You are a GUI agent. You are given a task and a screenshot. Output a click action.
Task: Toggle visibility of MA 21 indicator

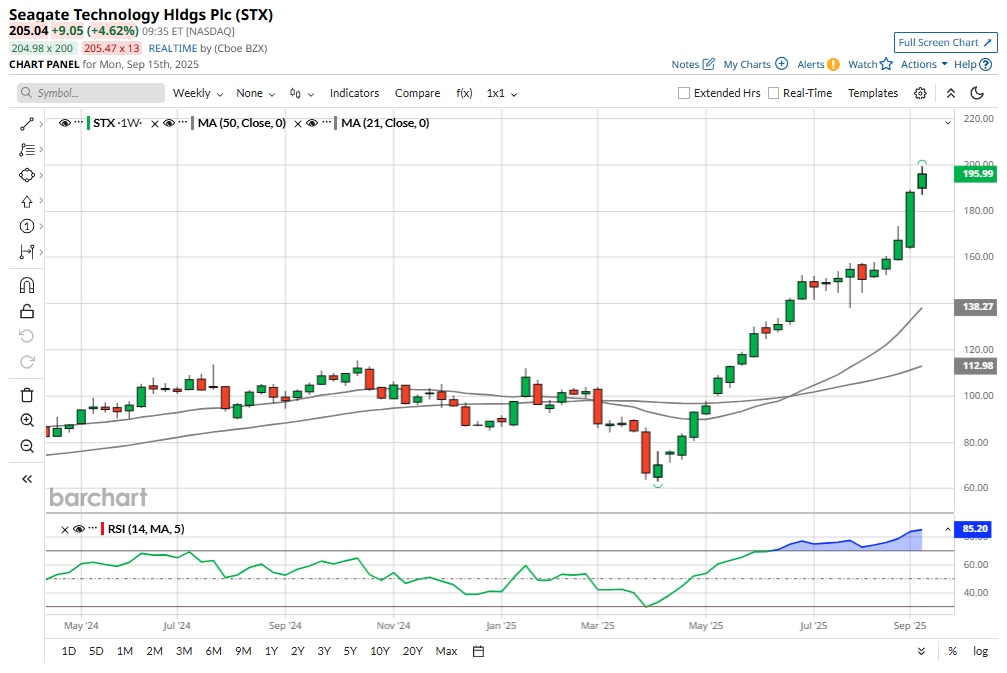click(x=312, y=123)
